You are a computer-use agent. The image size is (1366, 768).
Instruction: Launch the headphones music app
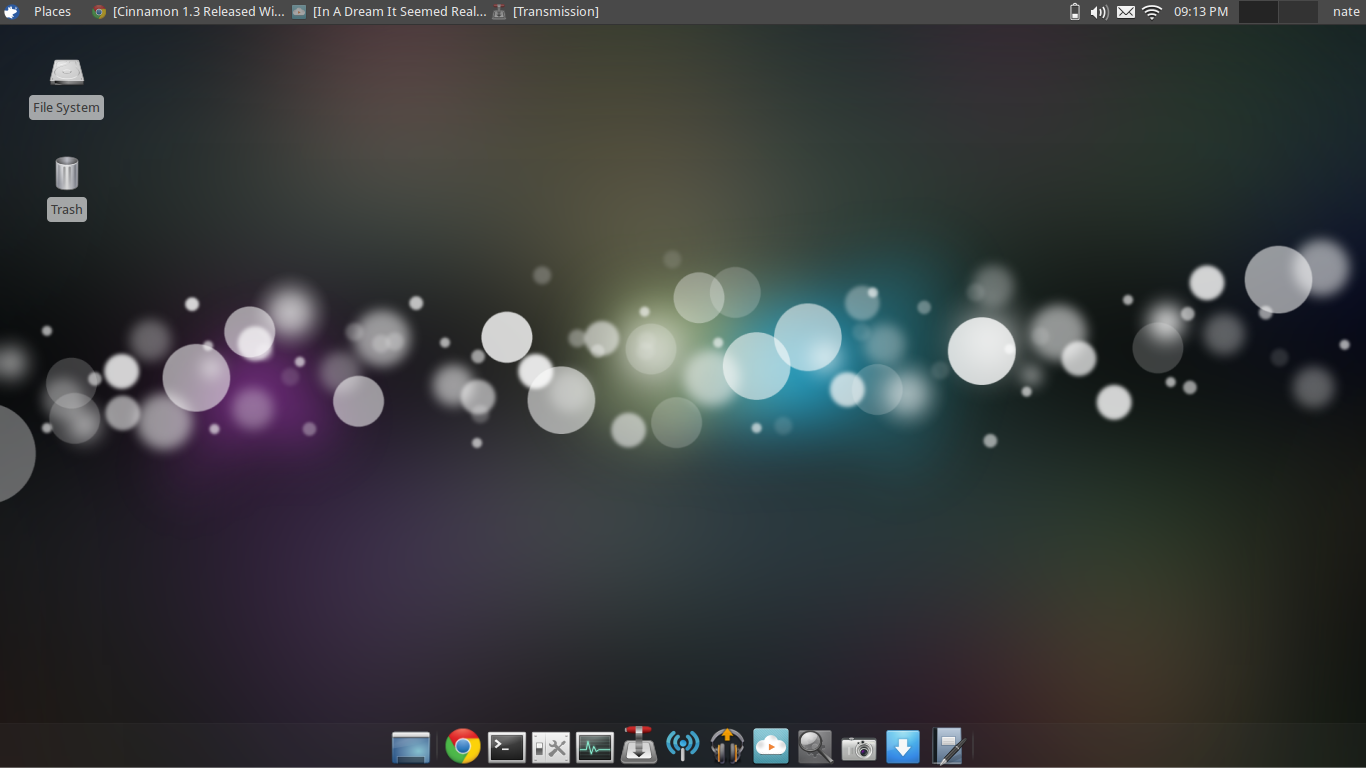click(727, 745)
